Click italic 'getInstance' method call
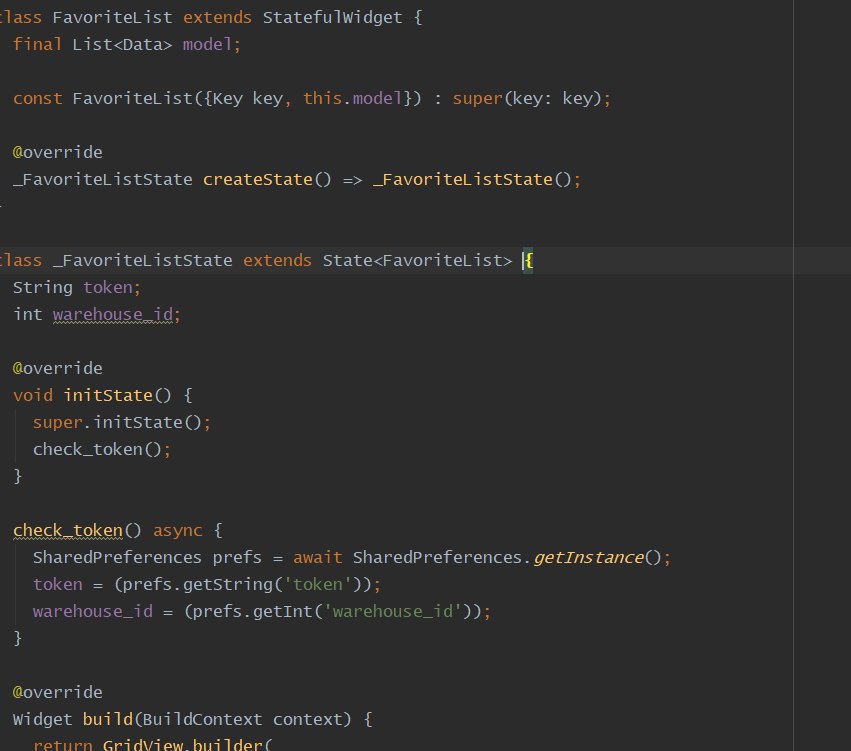Image resolution: width=851 pixels, height=751 pixels. tap(589, 557)
